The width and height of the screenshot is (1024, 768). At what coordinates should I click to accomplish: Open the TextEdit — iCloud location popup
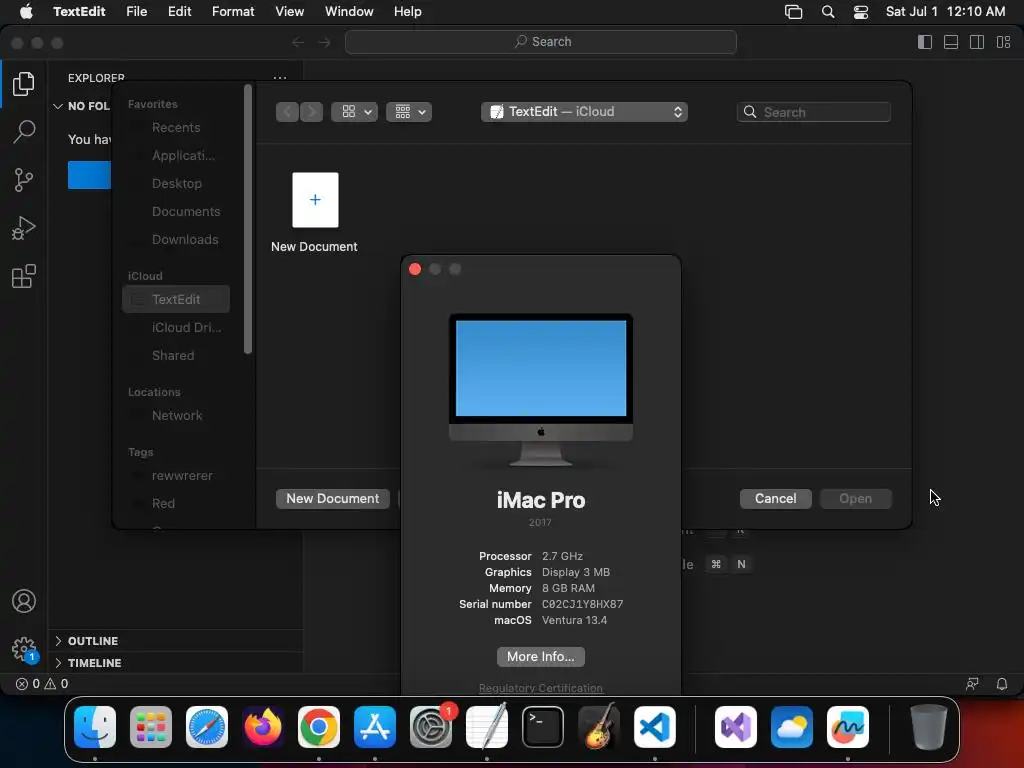click(x=584, y=112)
